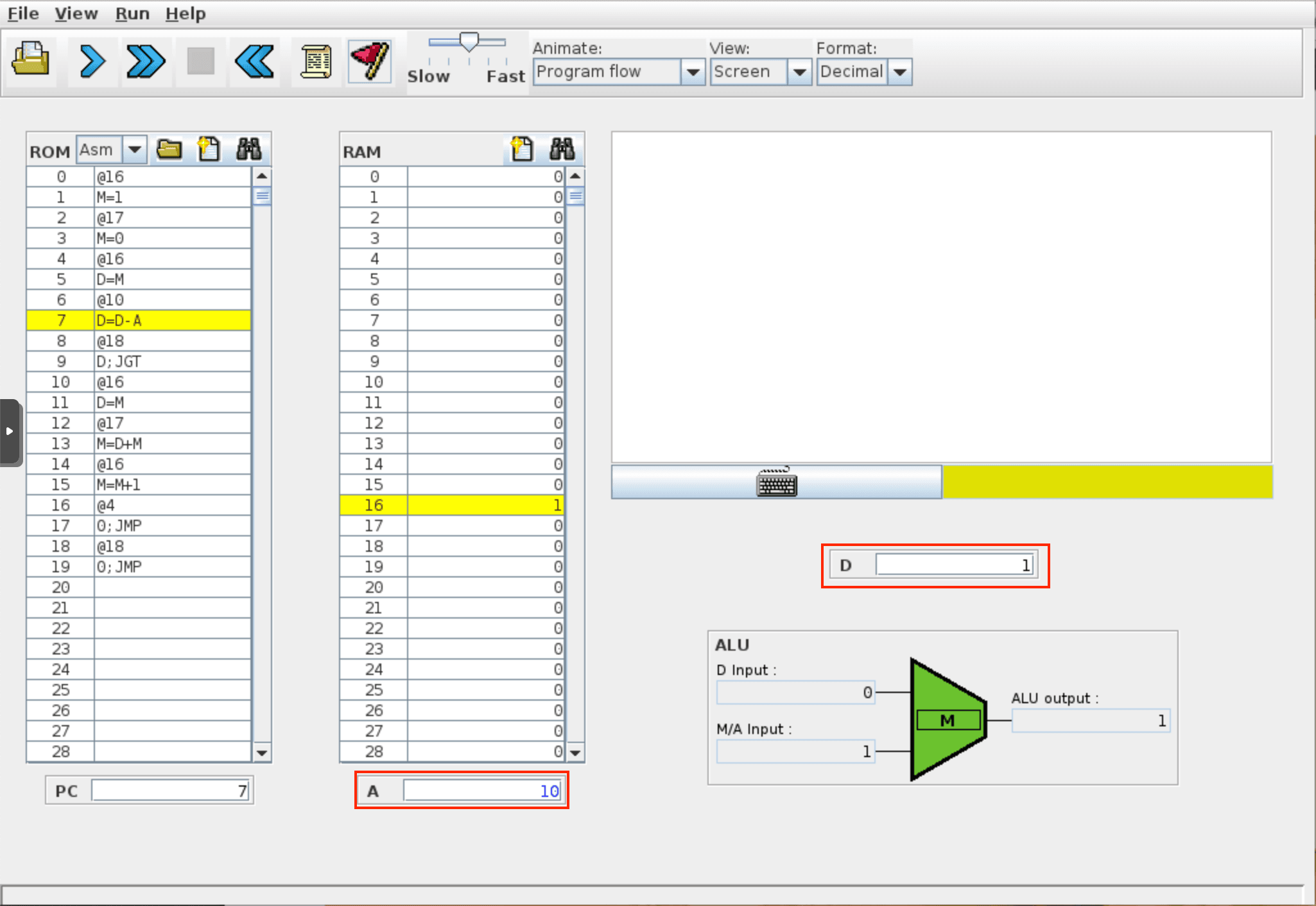Viewport: 1316px width, 906px height.
Task: Click the red breakpoints flag icon
Action: point(370,62)
